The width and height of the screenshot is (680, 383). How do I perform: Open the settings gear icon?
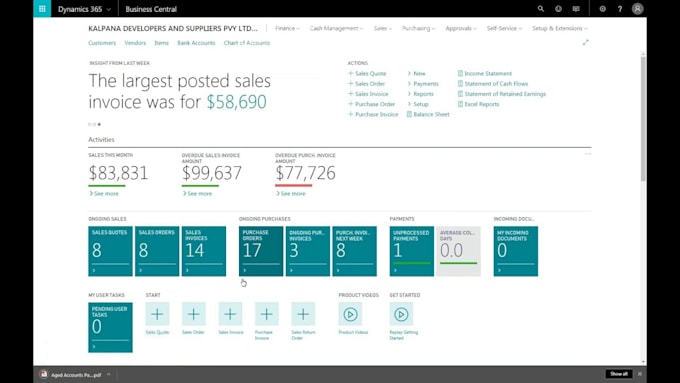[602, 9]
